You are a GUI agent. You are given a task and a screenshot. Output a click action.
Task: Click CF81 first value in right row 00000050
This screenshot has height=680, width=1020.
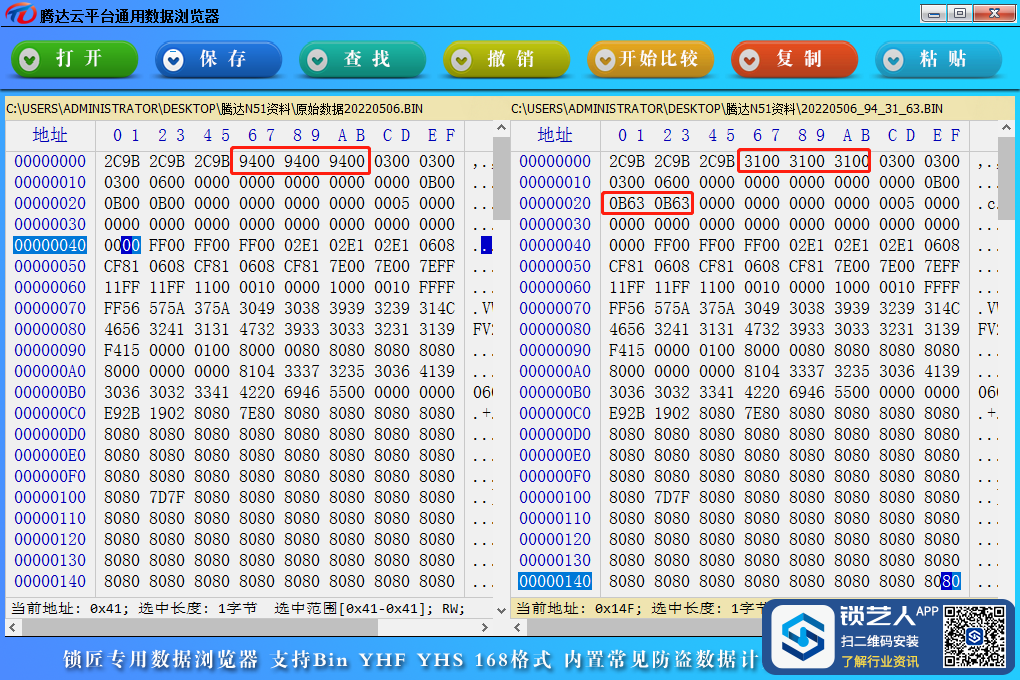pos(626,266)
